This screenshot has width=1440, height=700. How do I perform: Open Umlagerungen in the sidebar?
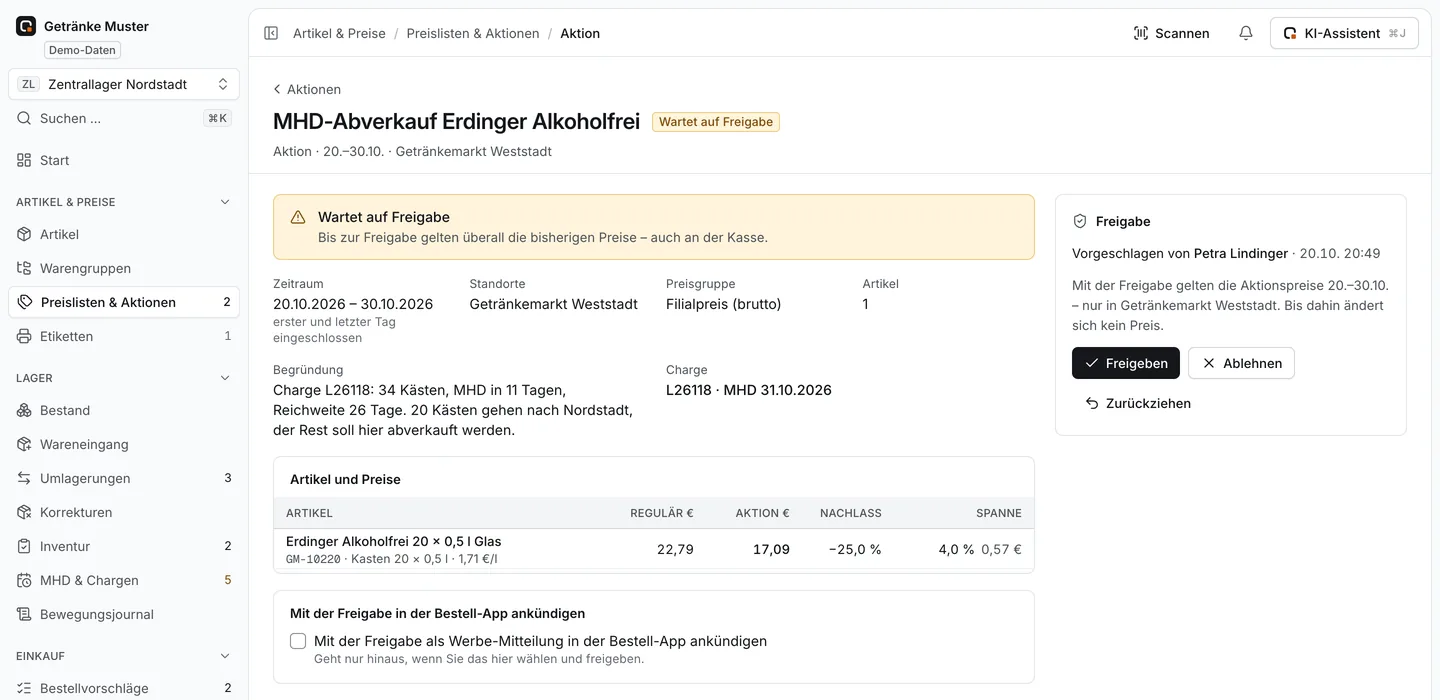(124, 478)
